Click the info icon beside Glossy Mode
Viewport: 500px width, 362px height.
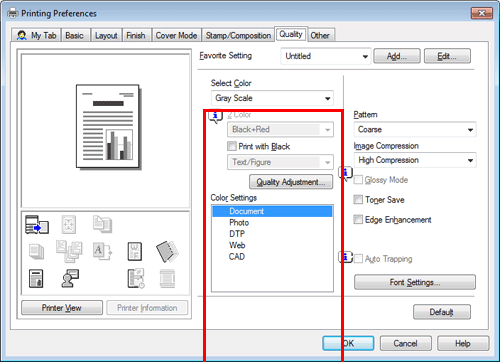click(x=345, y=173)
